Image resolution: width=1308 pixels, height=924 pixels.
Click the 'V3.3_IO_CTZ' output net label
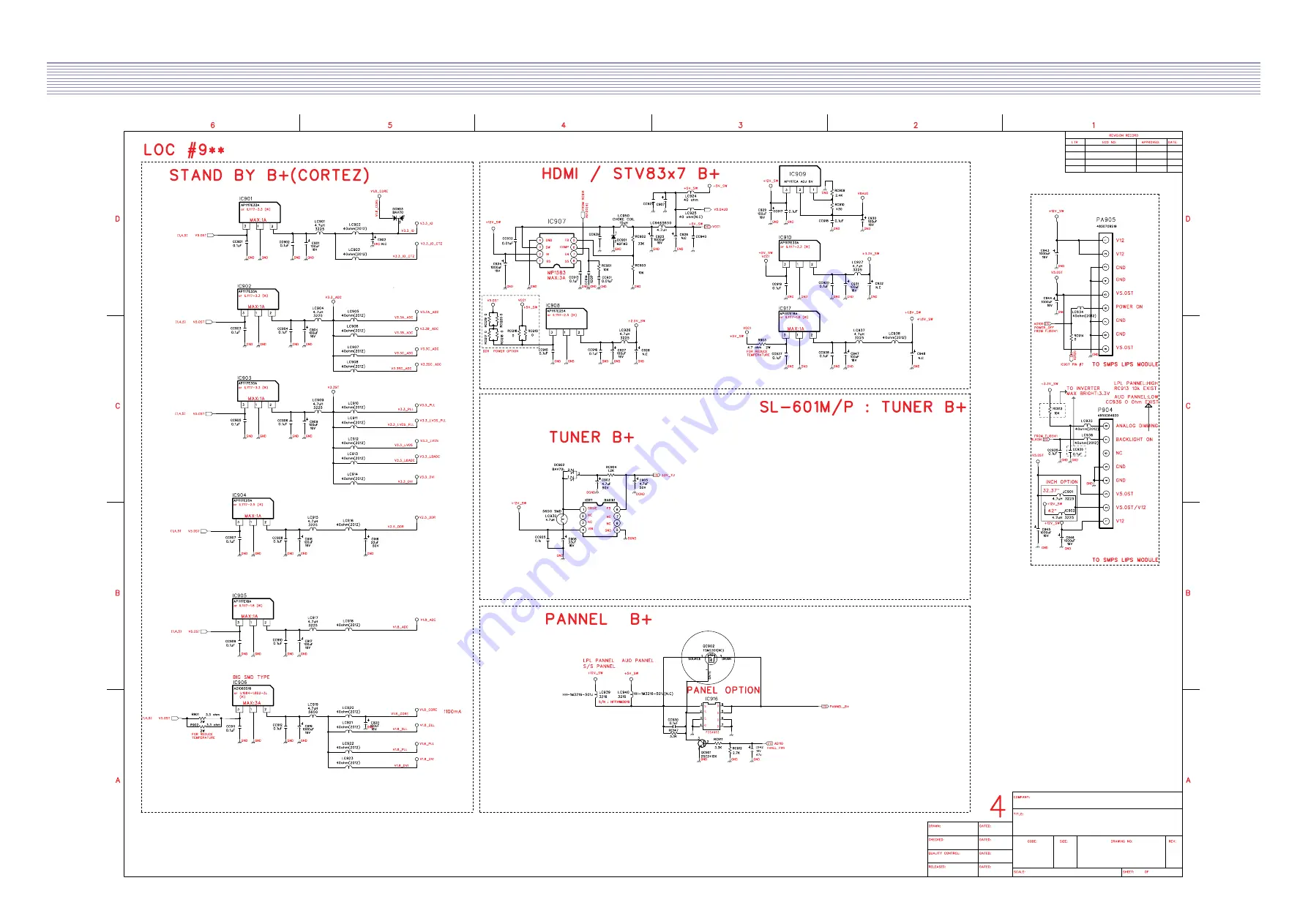pyautogui.click(x=431, y=244)
